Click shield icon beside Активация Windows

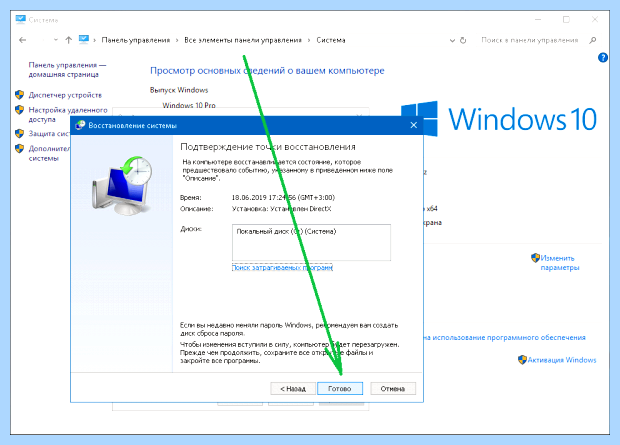522,360
